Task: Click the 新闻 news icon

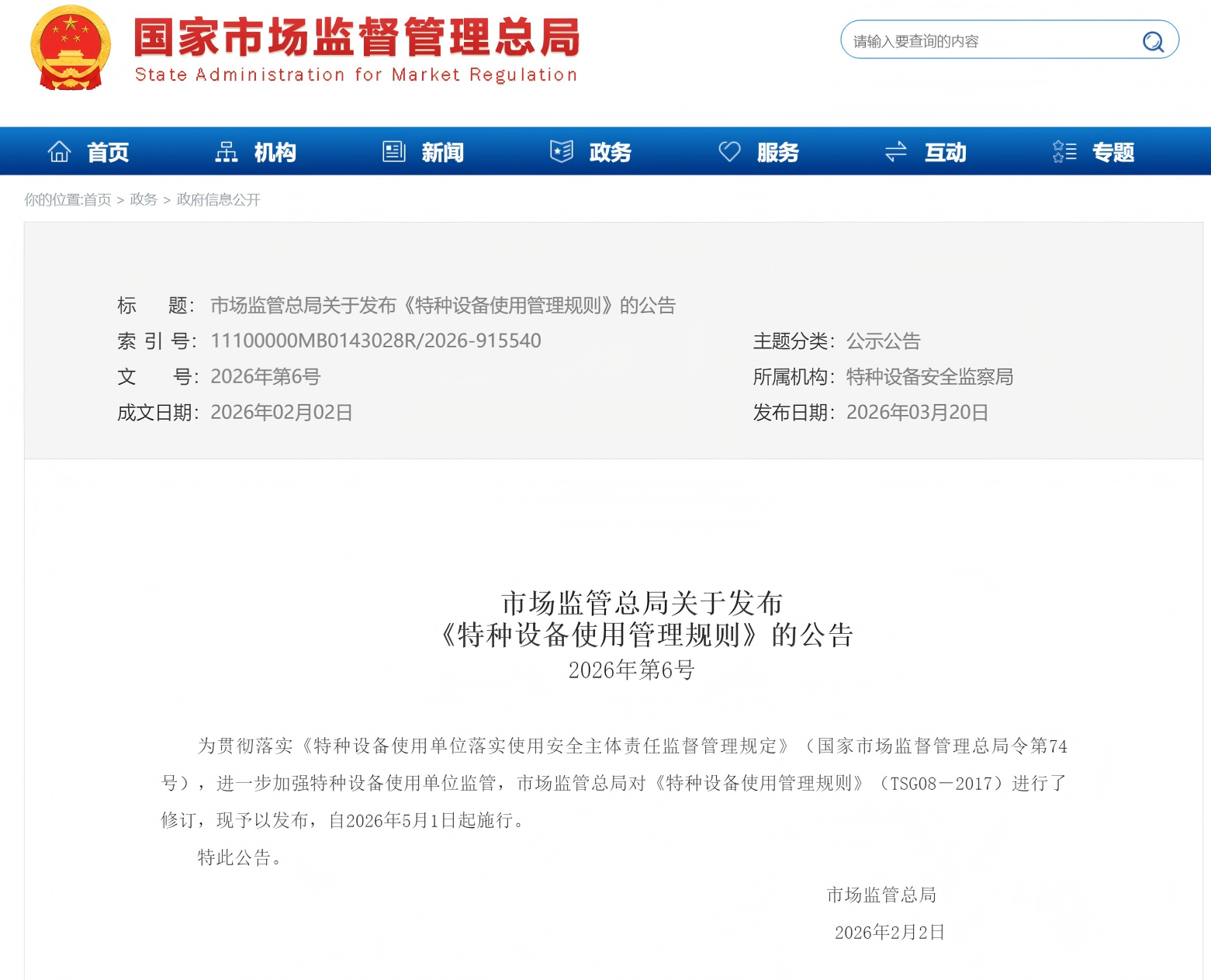Action: coord(393,151)
